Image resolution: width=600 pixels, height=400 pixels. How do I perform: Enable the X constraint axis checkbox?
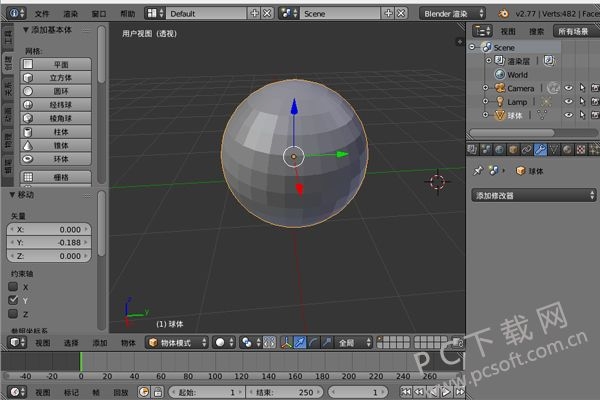13,286
